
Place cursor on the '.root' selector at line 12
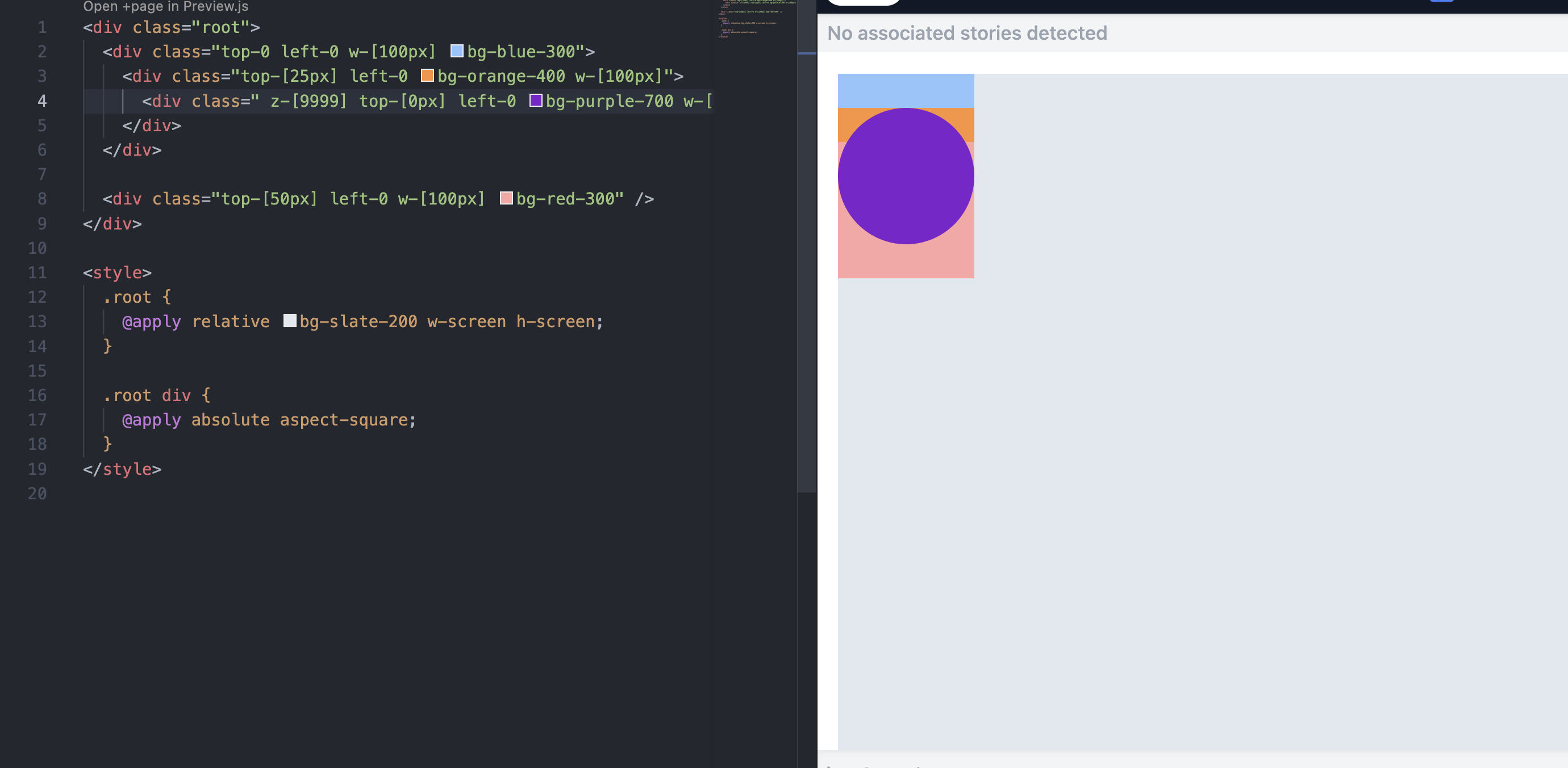pyautogui.click(x=131, y=297)
